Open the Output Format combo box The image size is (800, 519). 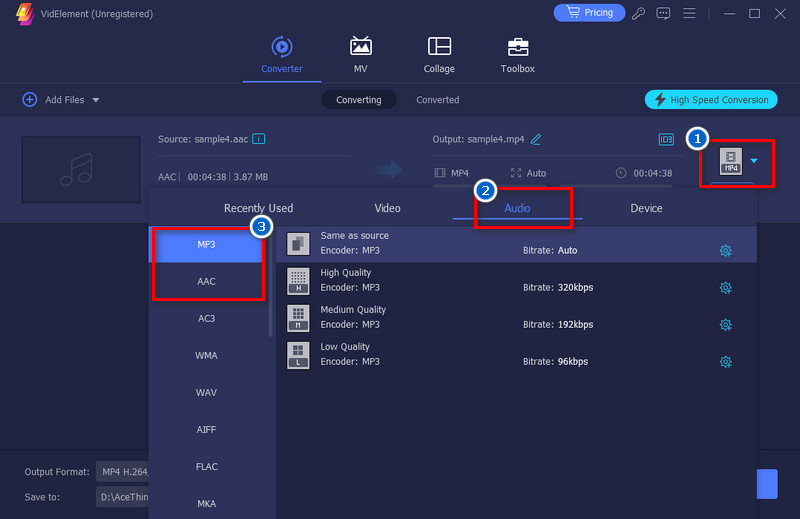click(122, 472)
